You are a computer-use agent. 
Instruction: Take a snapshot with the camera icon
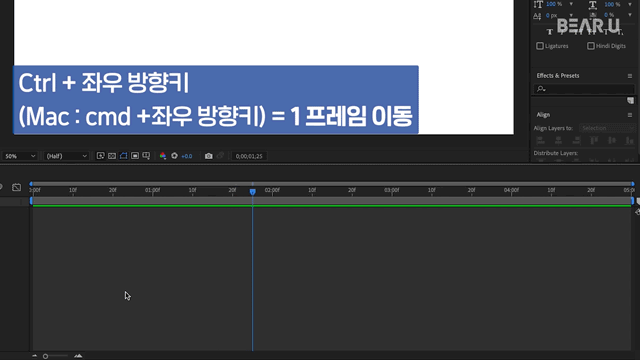click(x=209, y=156)
